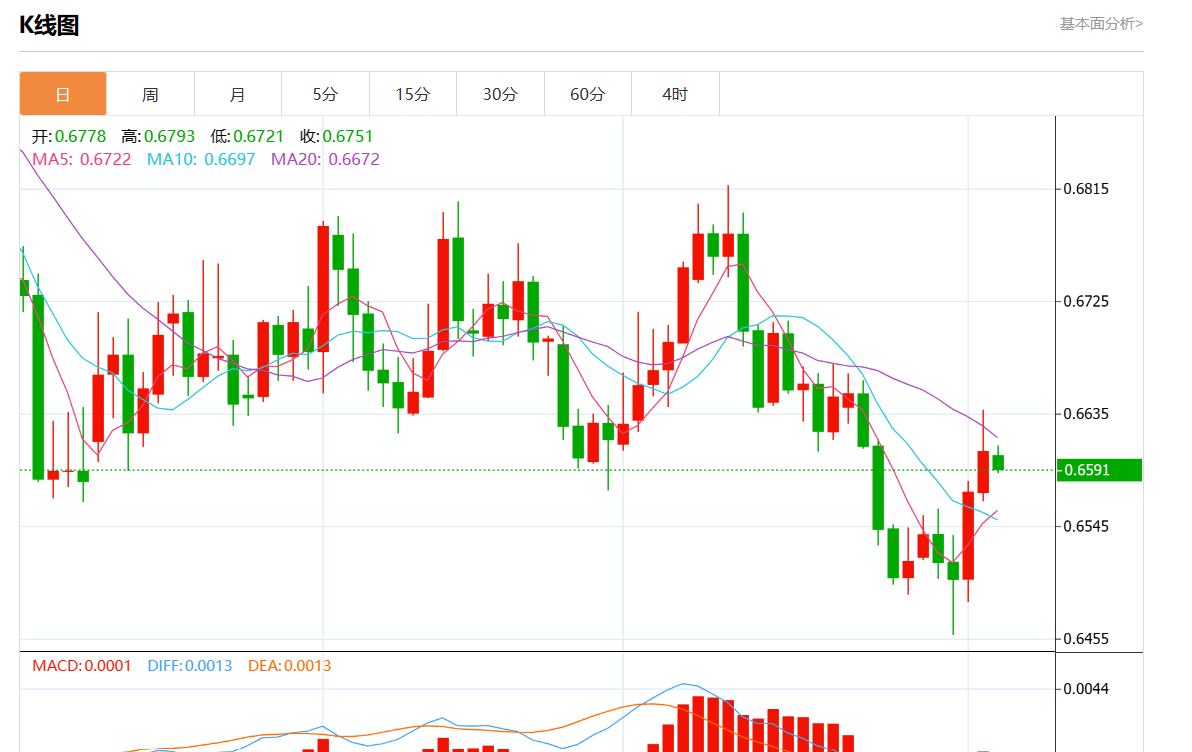Select the 日 daily chart tab
The image size is (1192, 752).
pyautogui.click(x=63, y=94)
